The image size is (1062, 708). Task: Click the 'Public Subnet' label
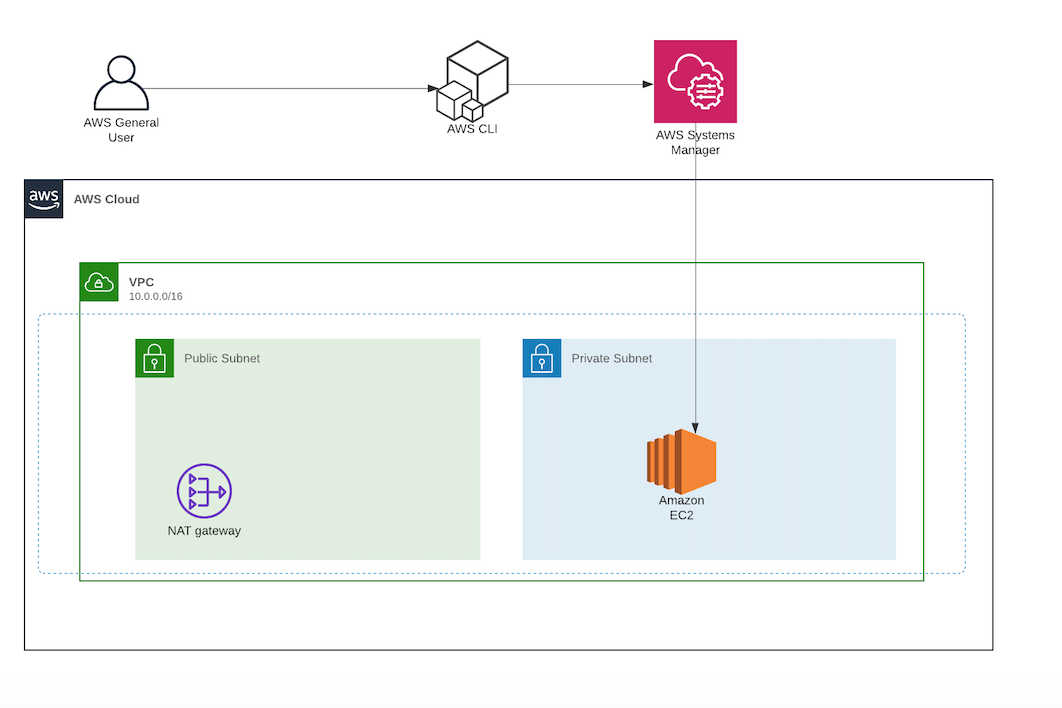[222, 358]
